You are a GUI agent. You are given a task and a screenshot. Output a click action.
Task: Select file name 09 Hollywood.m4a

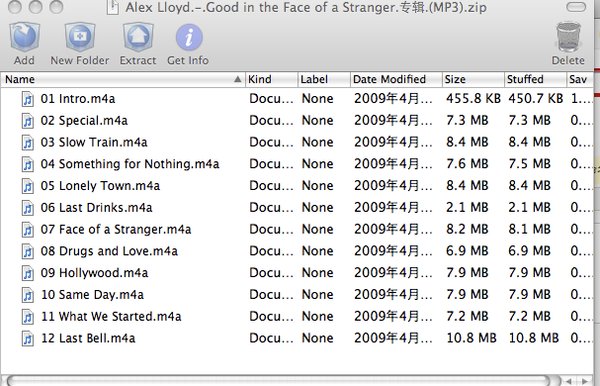coord(94,273)
